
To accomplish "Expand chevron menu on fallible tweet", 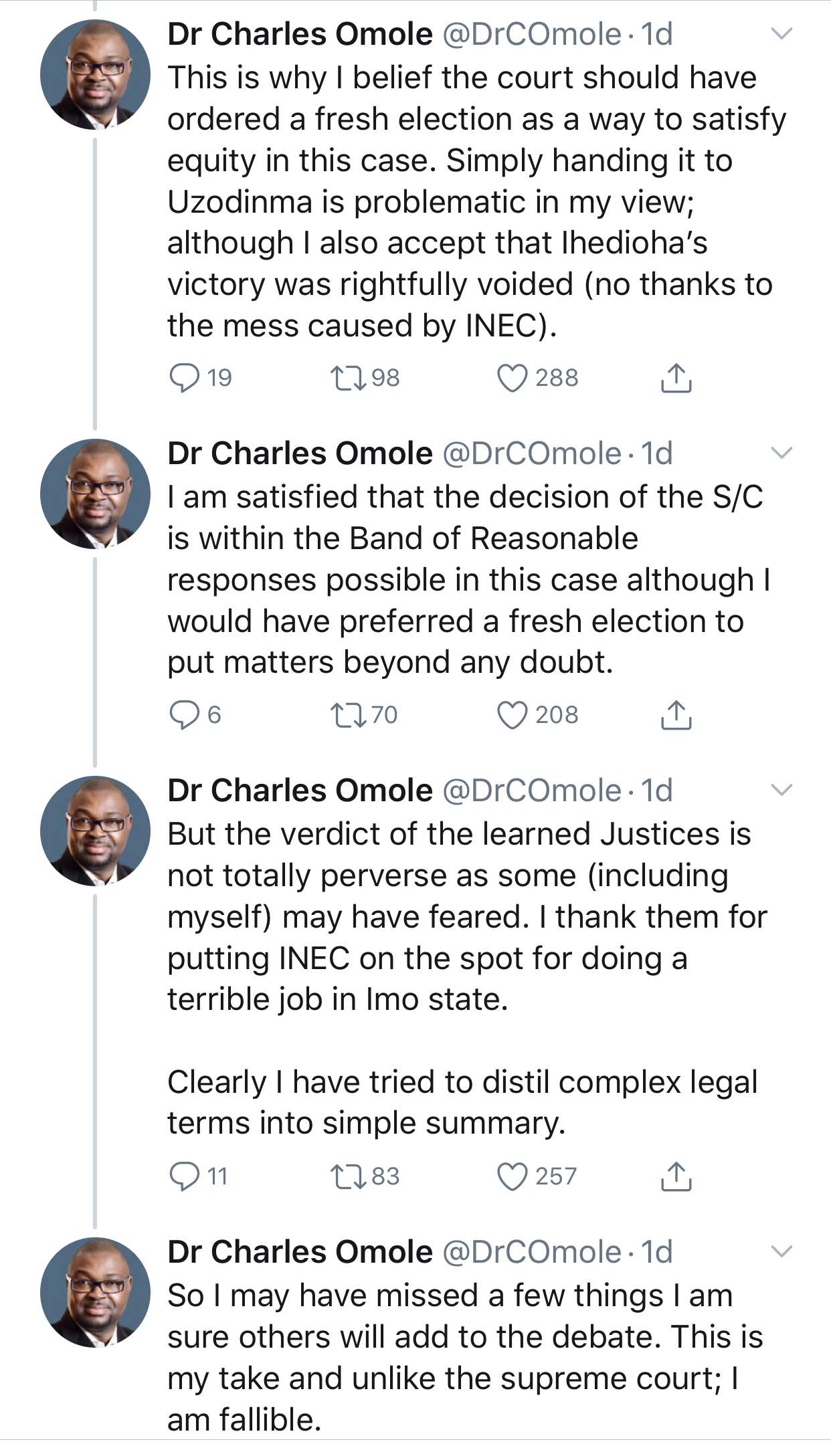I will point(781,1251).
